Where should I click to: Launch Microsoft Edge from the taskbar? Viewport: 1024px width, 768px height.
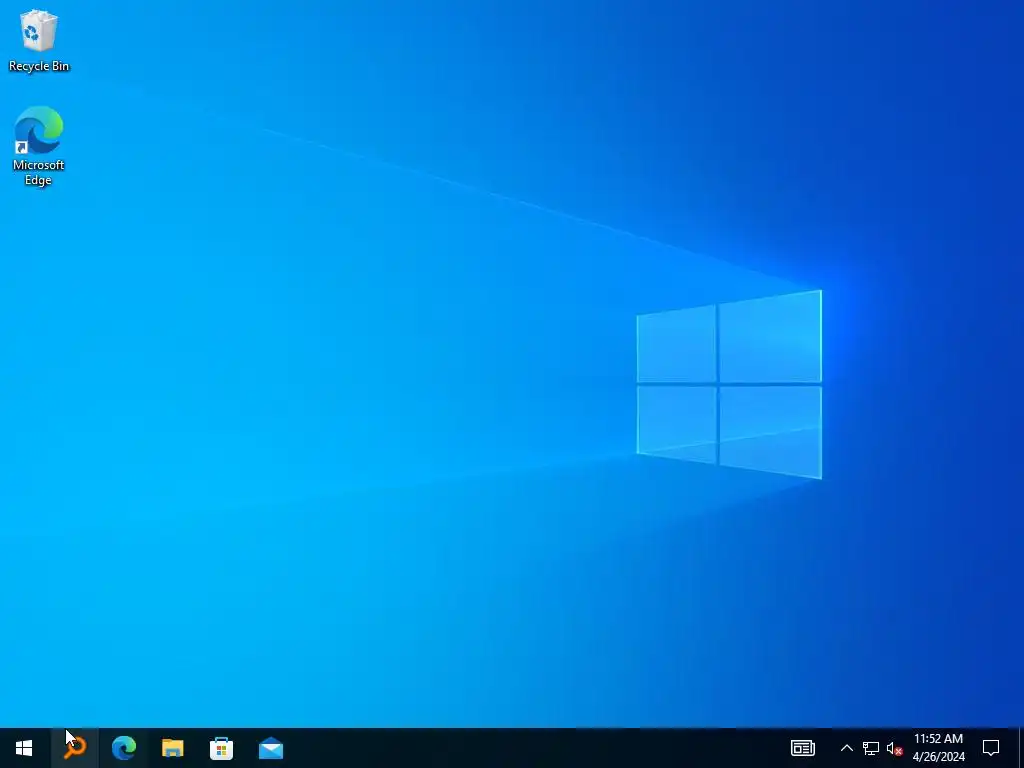click(123, 748)
